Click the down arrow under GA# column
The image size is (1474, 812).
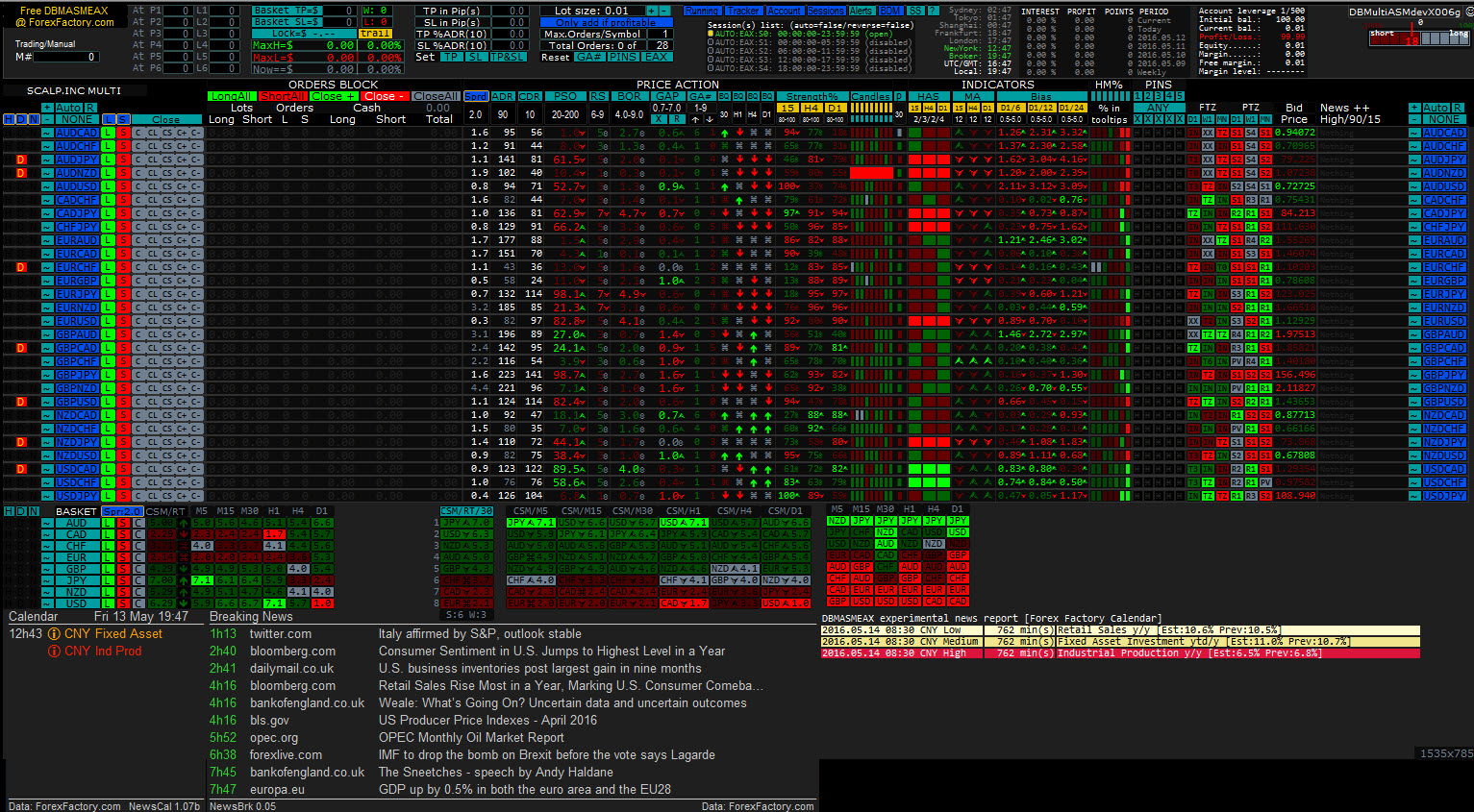tap(711, 119)
